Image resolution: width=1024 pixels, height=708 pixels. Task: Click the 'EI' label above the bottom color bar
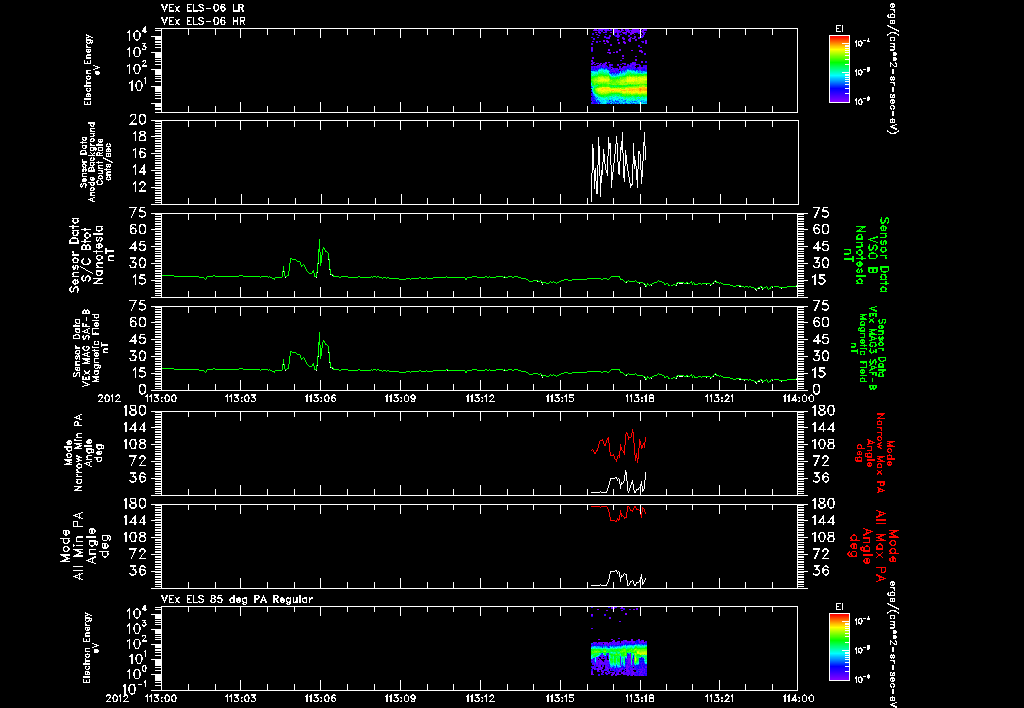(839, 607)
